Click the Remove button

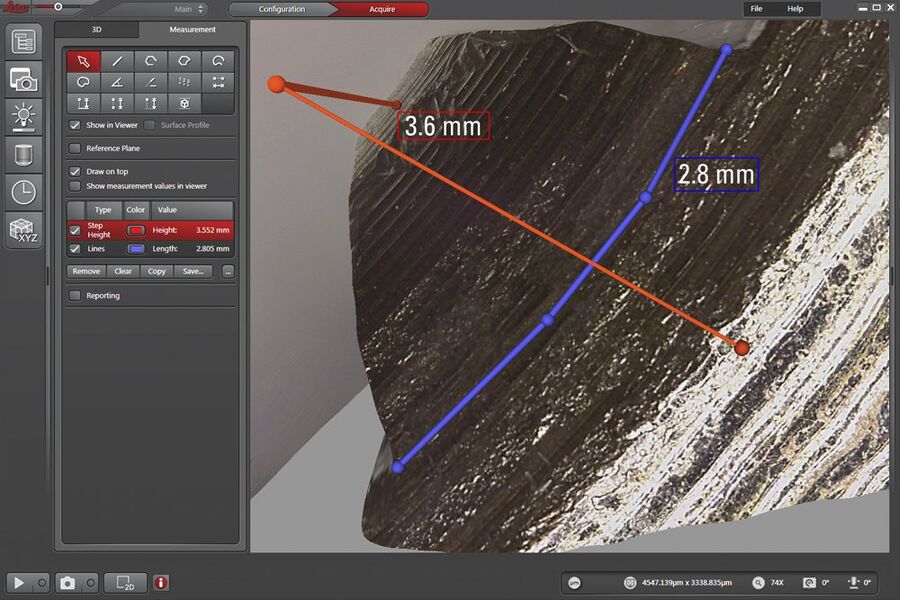pos(86,271)
